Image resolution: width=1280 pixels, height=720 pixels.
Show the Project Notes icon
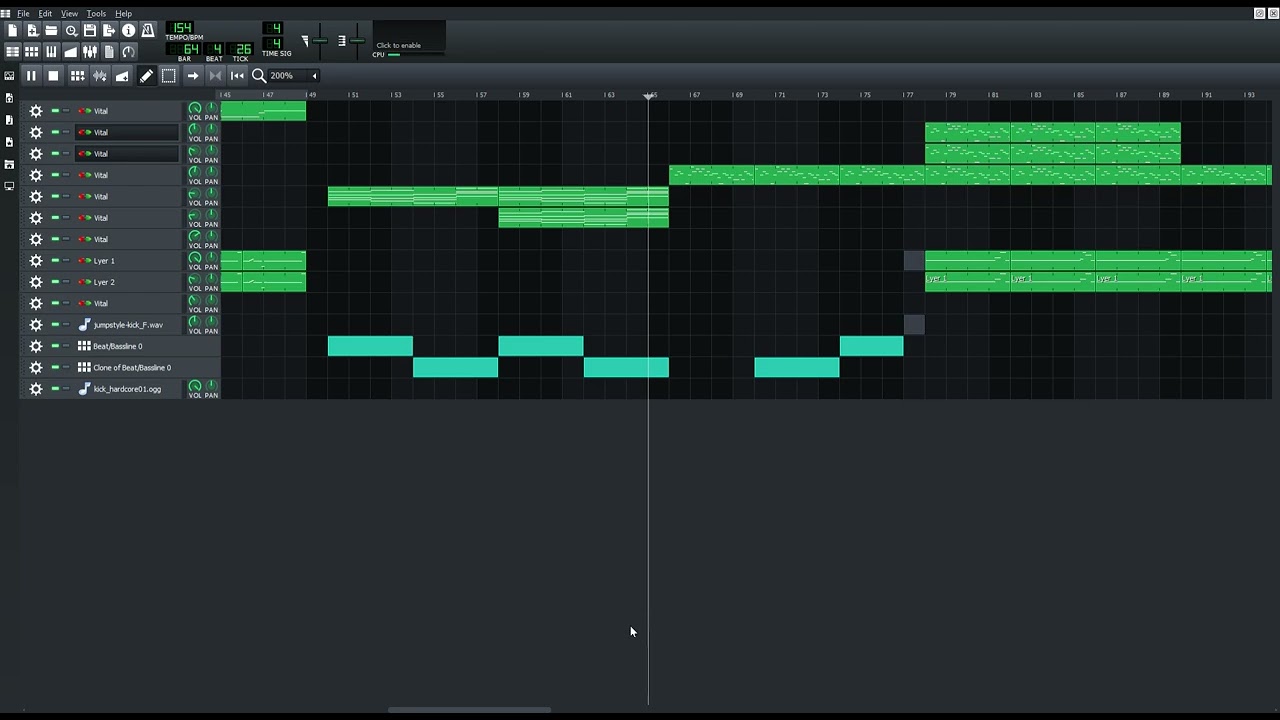[109, 51]
